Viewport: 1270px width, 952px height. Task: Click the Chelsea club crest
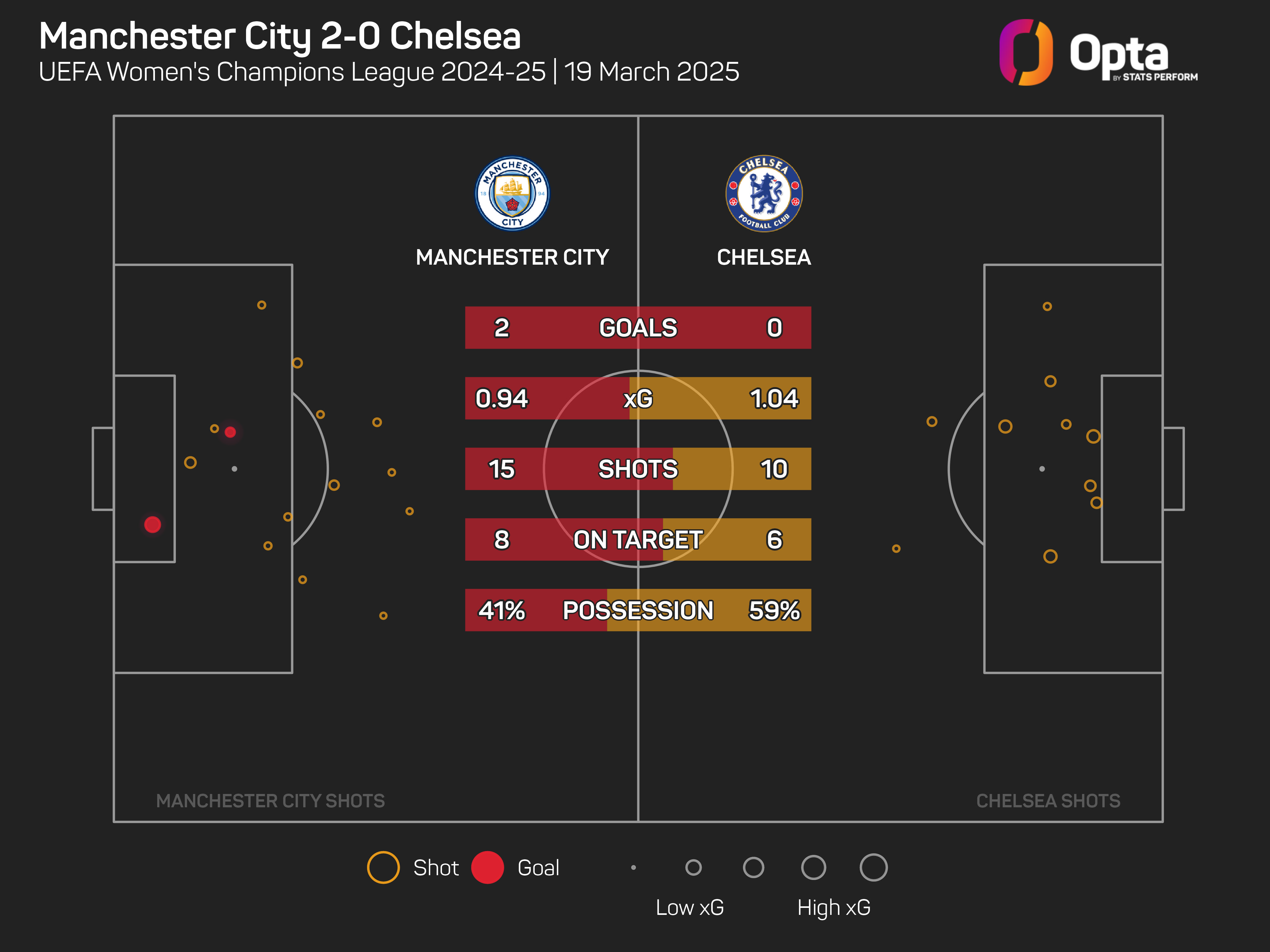coord(764,193)
